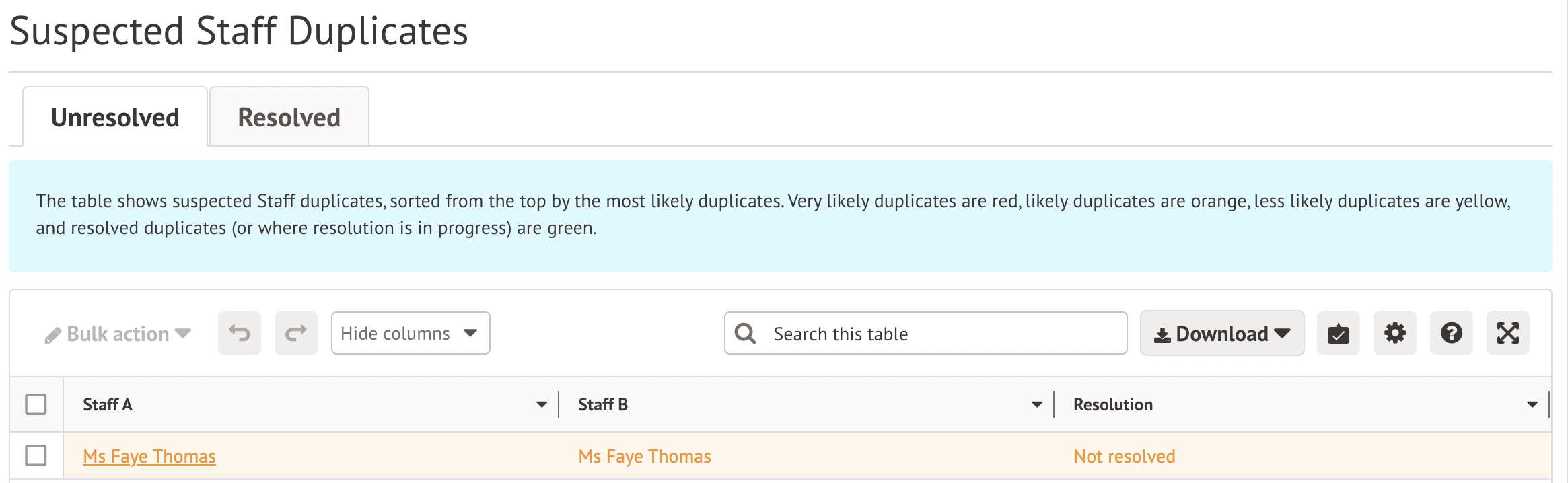This screenshot has height=483, width=1568.
Task: Open the Hide columns dropdown
Action: click(x=410, y=333)
